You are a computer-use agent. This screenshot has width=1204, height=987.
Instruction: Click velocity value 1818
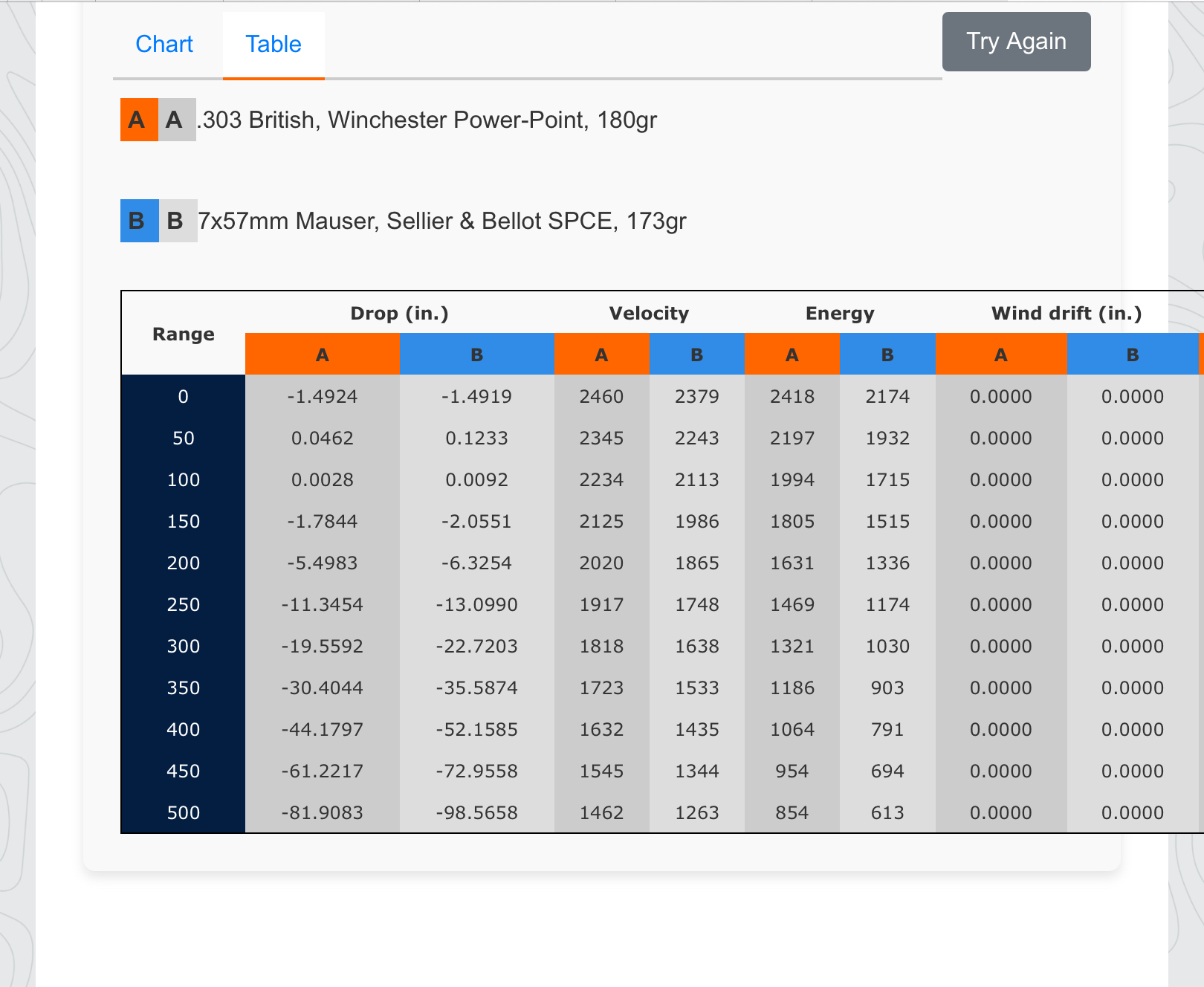(x=602, y=646)
